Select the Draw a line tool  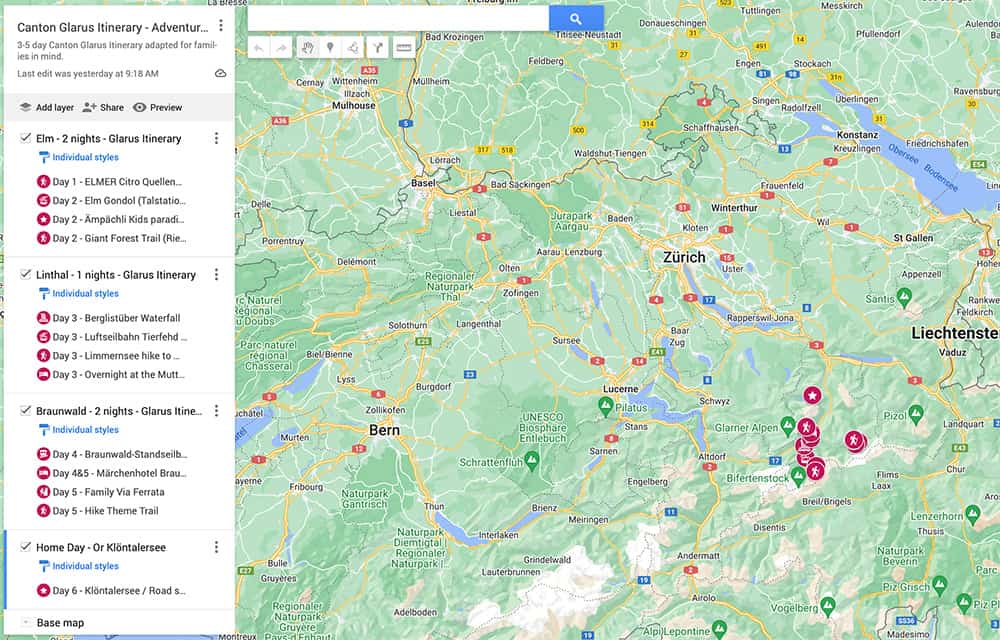pyautogui.click(x=354, y=47)
